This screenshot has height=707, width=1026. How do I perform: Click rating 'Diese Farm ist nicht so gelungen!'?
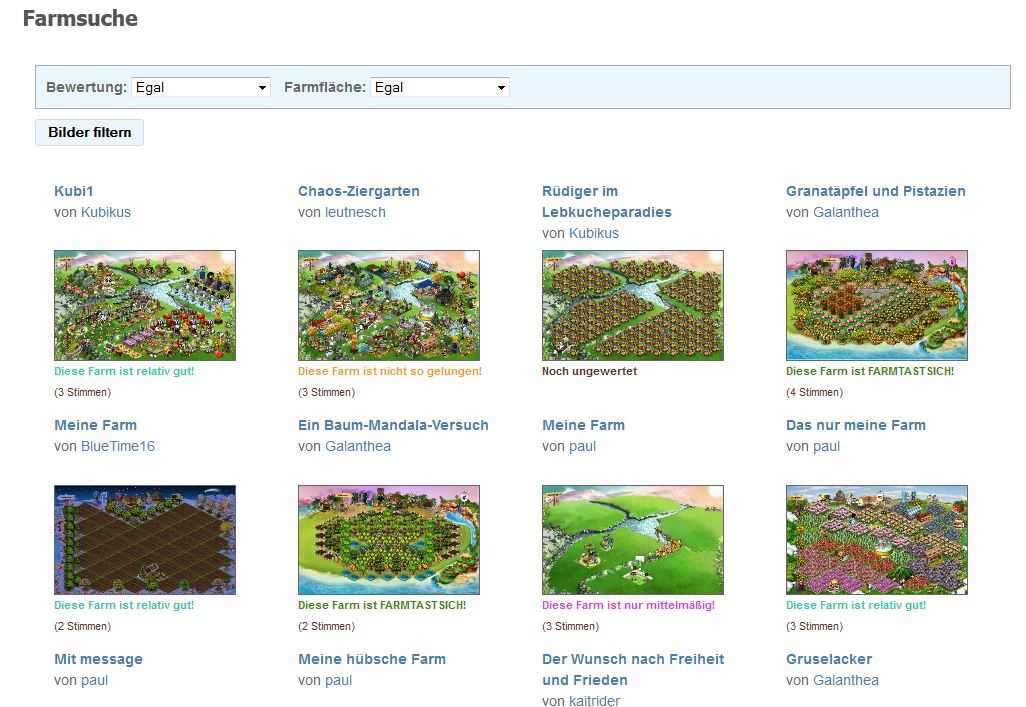click(389, 371)
